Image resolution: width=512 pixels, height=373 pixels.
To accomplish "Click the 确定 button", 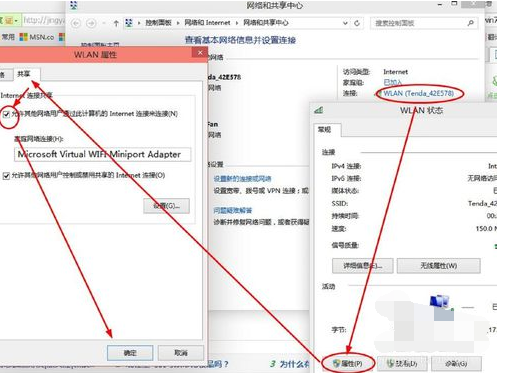I will (130, 353).
